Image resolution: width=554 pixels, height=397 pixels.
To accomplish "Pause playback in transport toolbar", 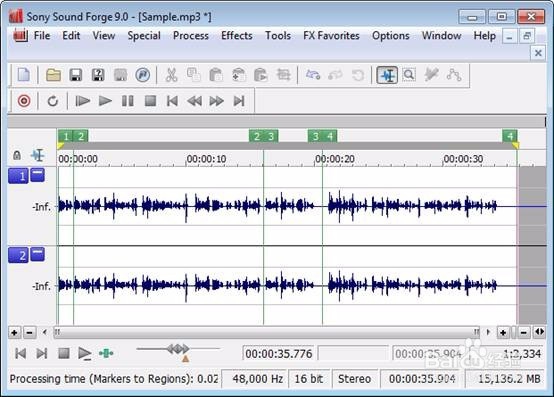I will click(x=128, y=101).
